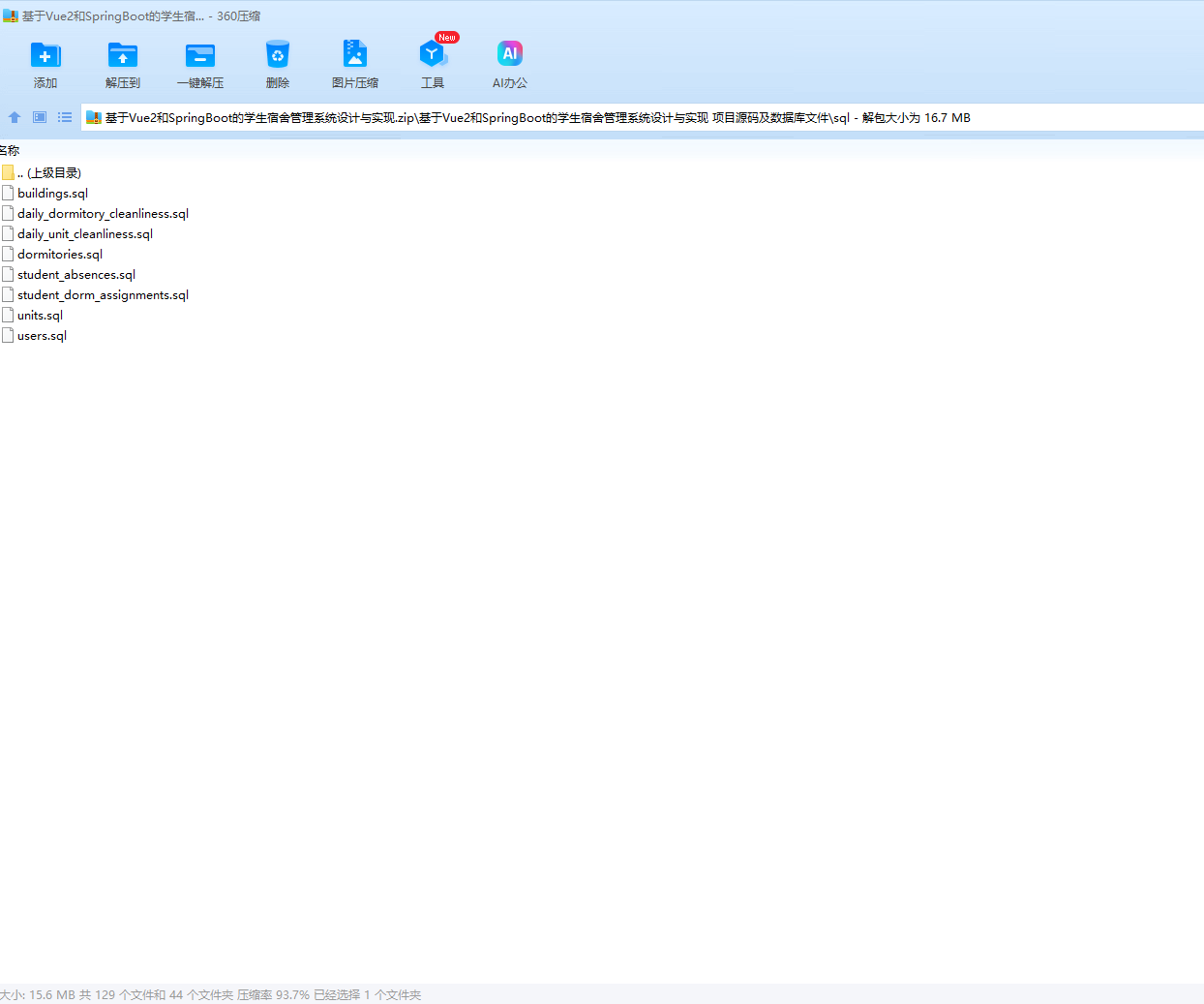The width and height of the screenshot is (1204, 1004).
Task: Click the file icon beside student_dorm_assignments.sql
Action: [8, 294]
